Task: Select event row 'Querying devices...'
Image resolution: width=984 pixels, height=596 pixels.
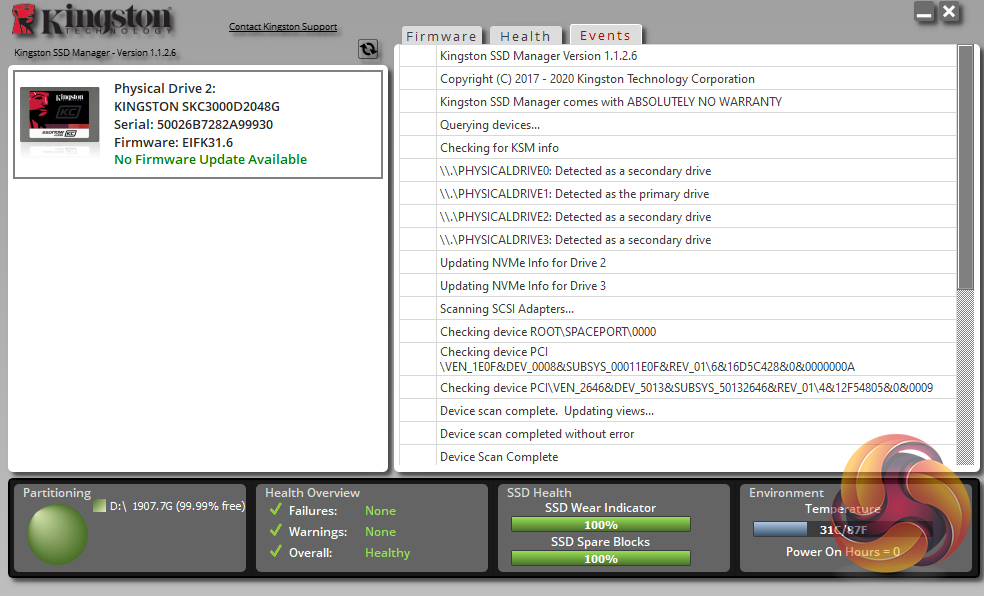Action: [x=678, y=125]
